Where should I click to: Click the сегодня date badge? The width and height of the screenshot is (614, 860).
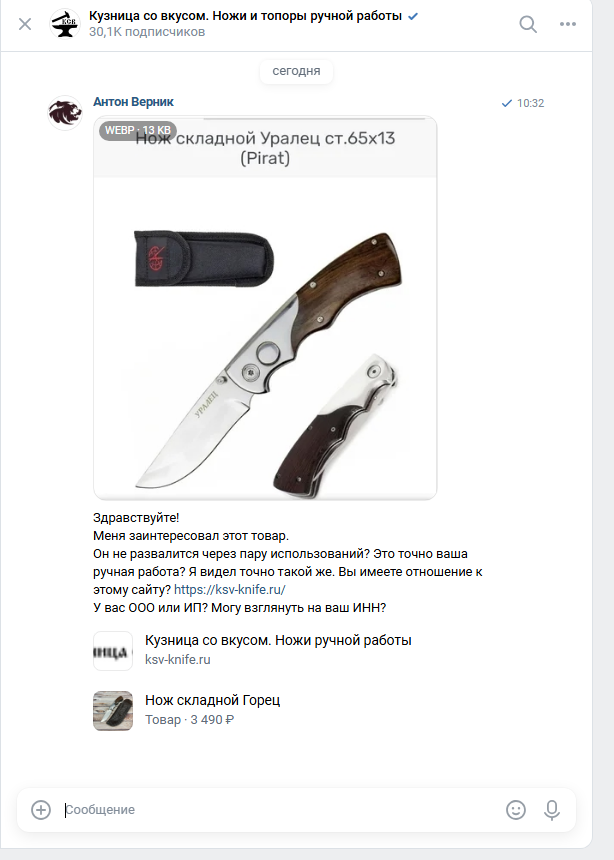pos(296,71)
